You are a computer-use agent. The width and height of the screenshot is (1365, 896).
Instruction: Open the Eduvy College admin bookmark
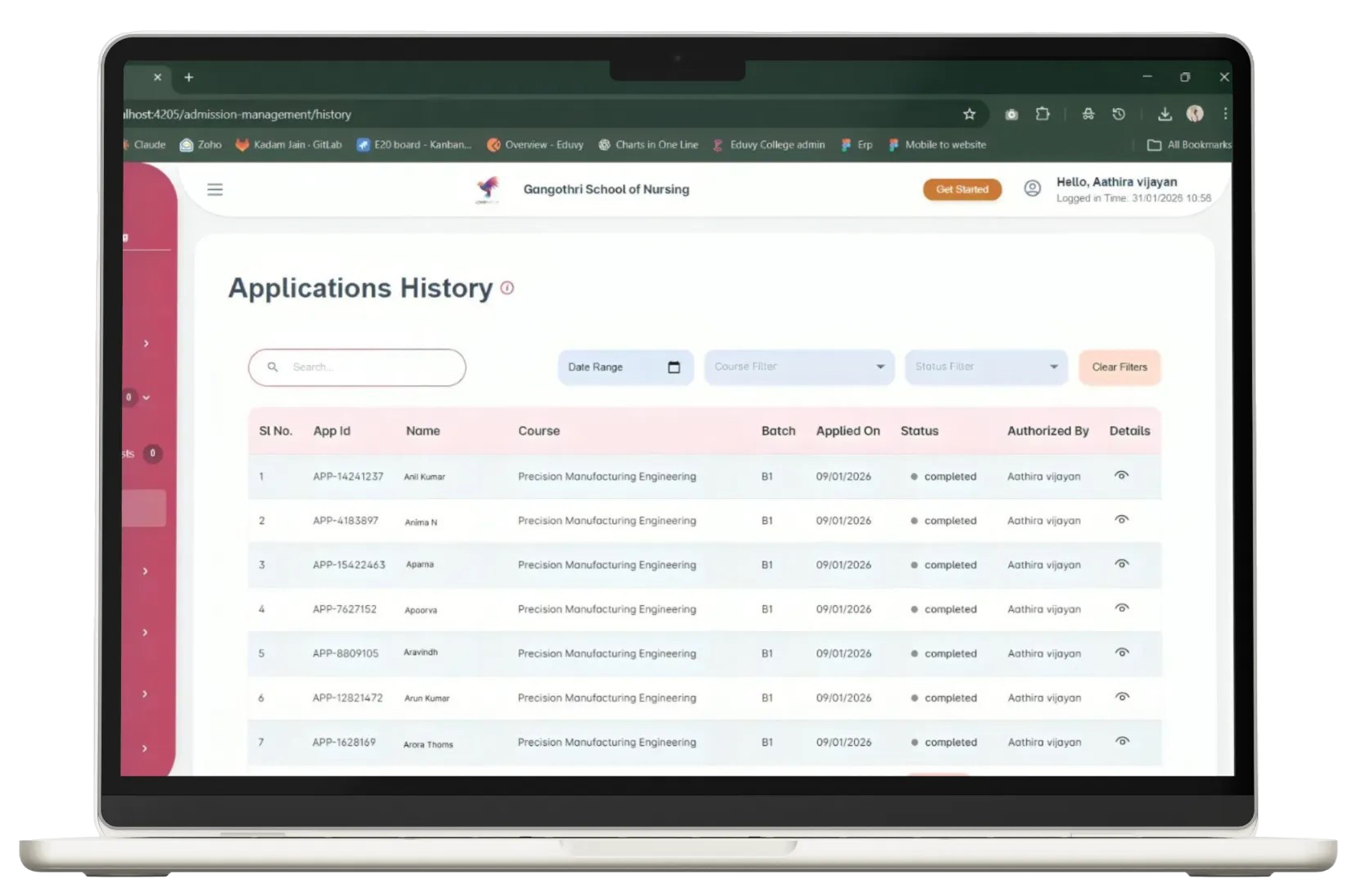point(769,145)
